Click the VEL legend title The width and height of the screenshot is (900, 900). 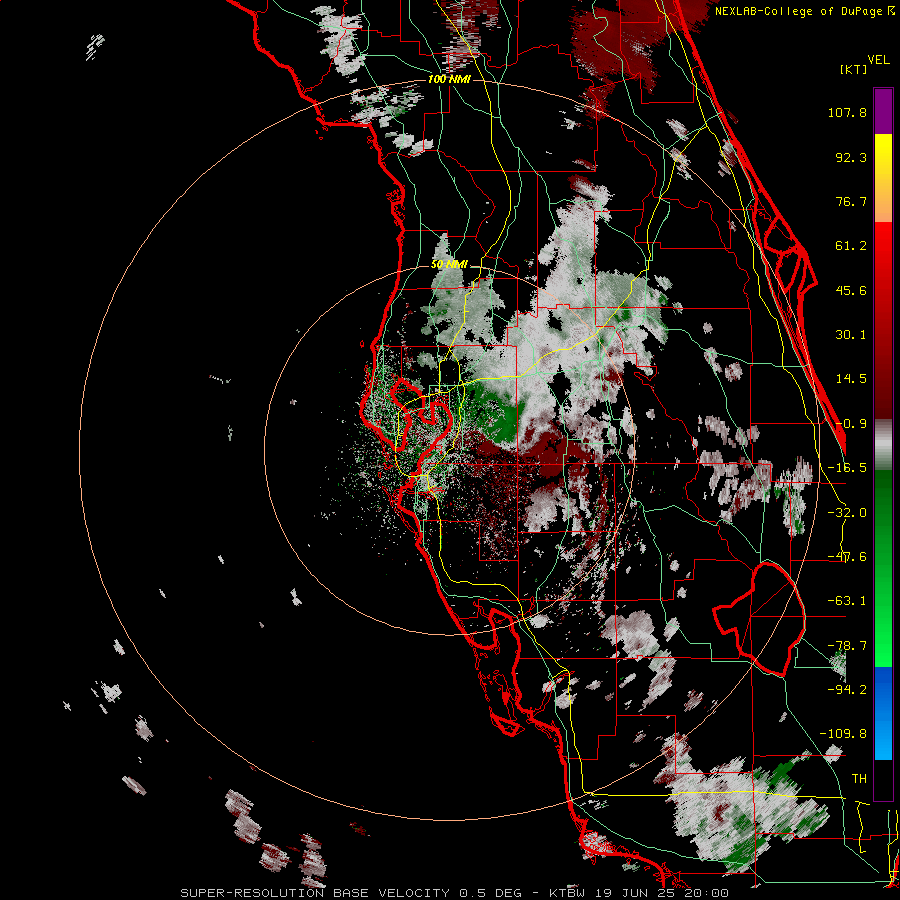click(879, 60)
